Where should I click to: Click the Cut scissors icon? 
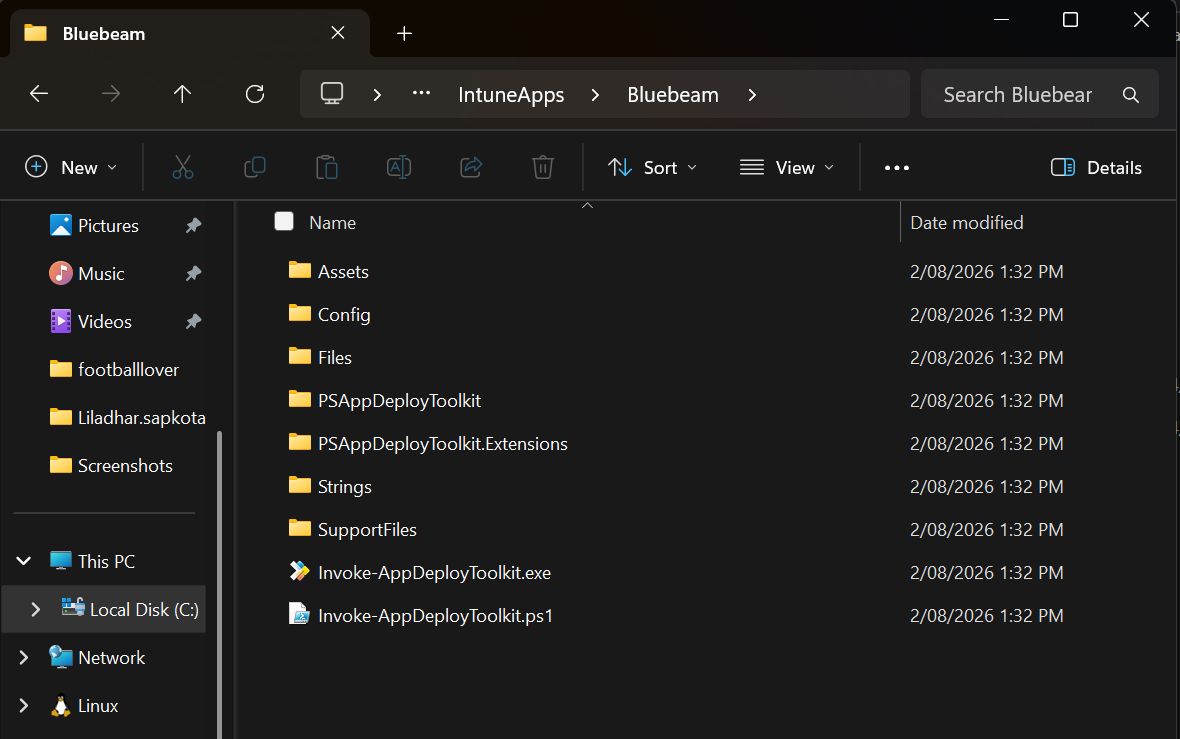(183, 167)
